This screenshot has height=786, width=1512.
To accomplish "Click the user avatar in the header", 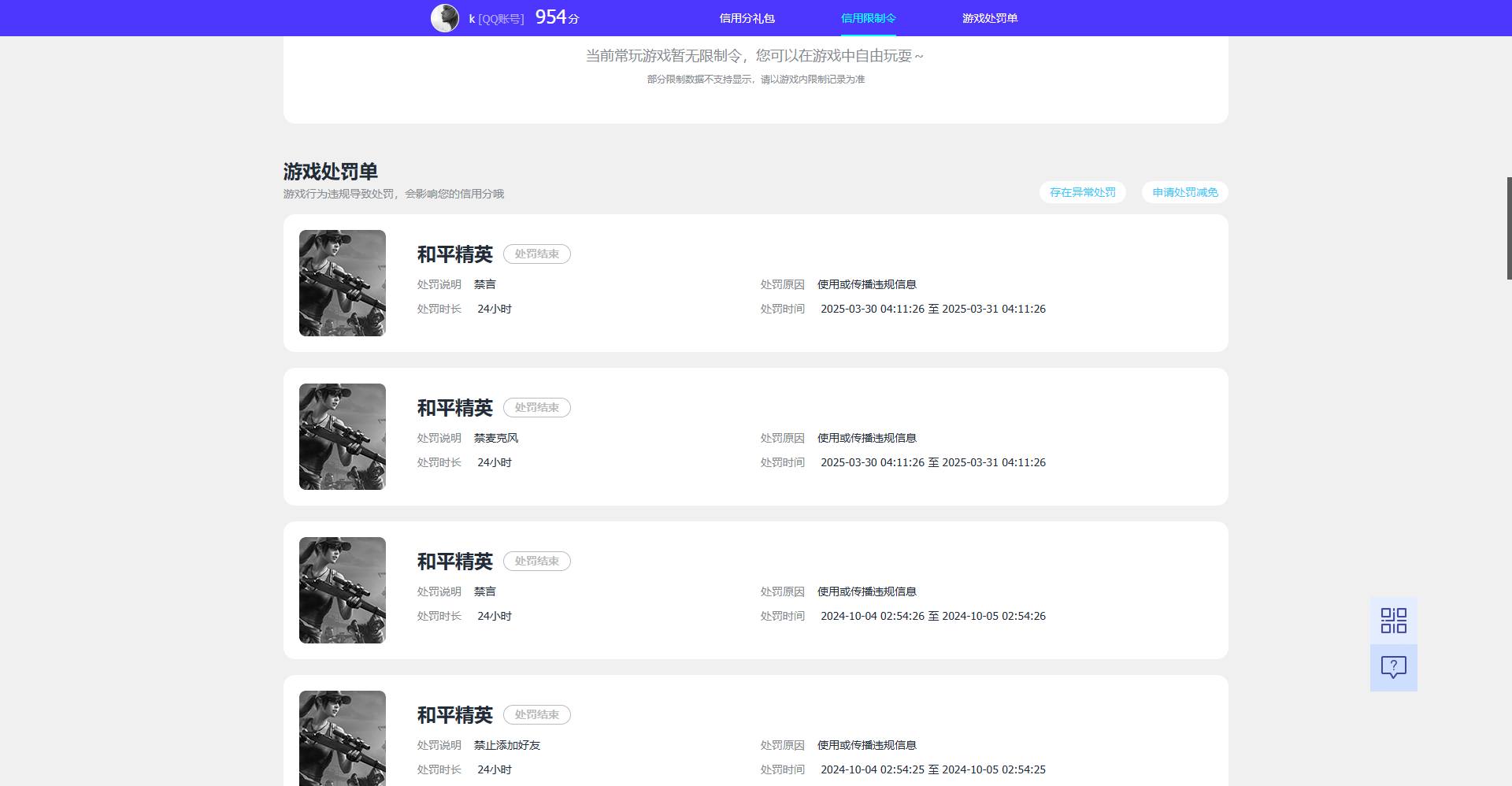I will click(445, 18).
